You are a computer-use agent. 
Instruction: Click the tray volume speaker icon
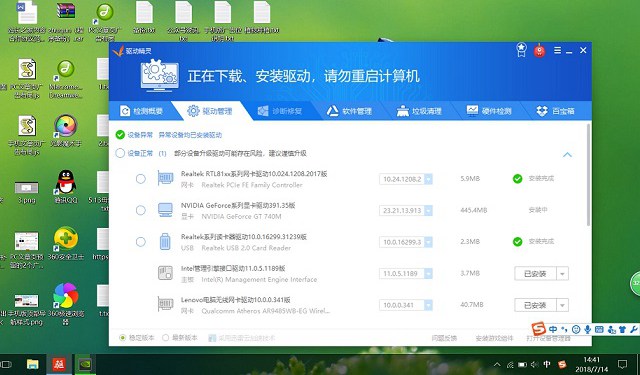coord(534,364)
